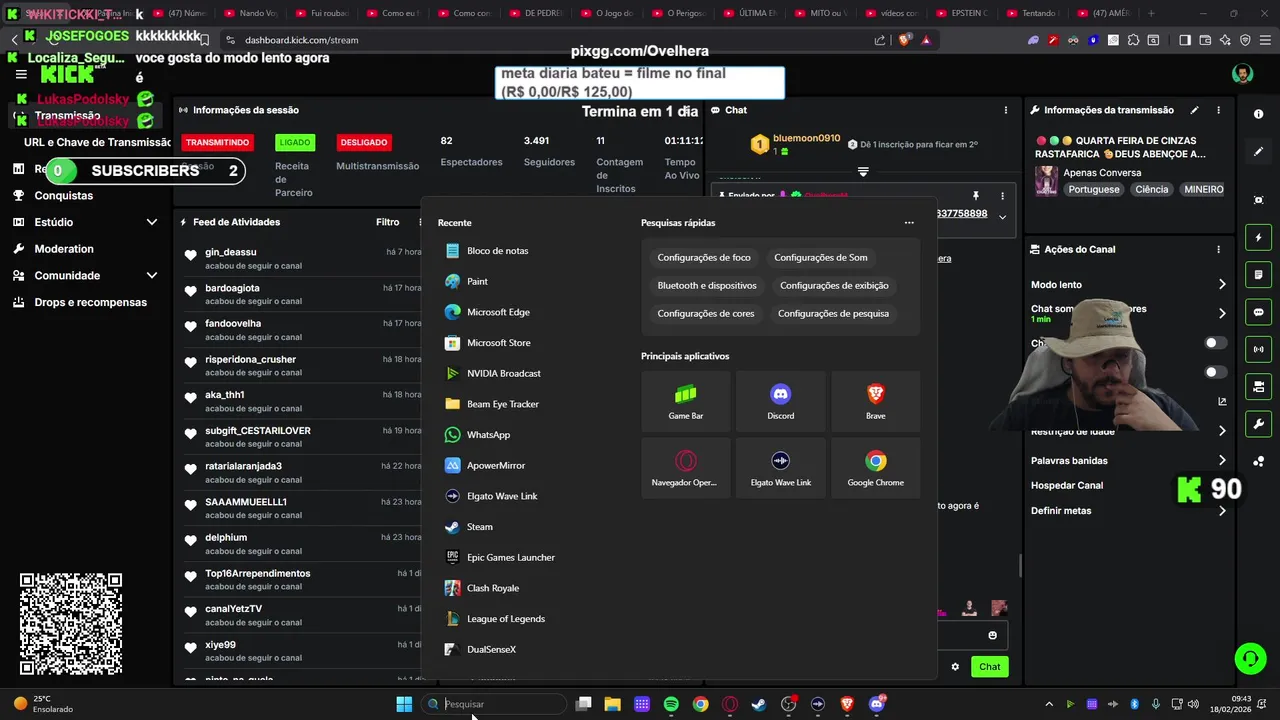Open Chat panel three-dot menu
Viewport: 1280px width, 720px height.
tap(1006, 110)
